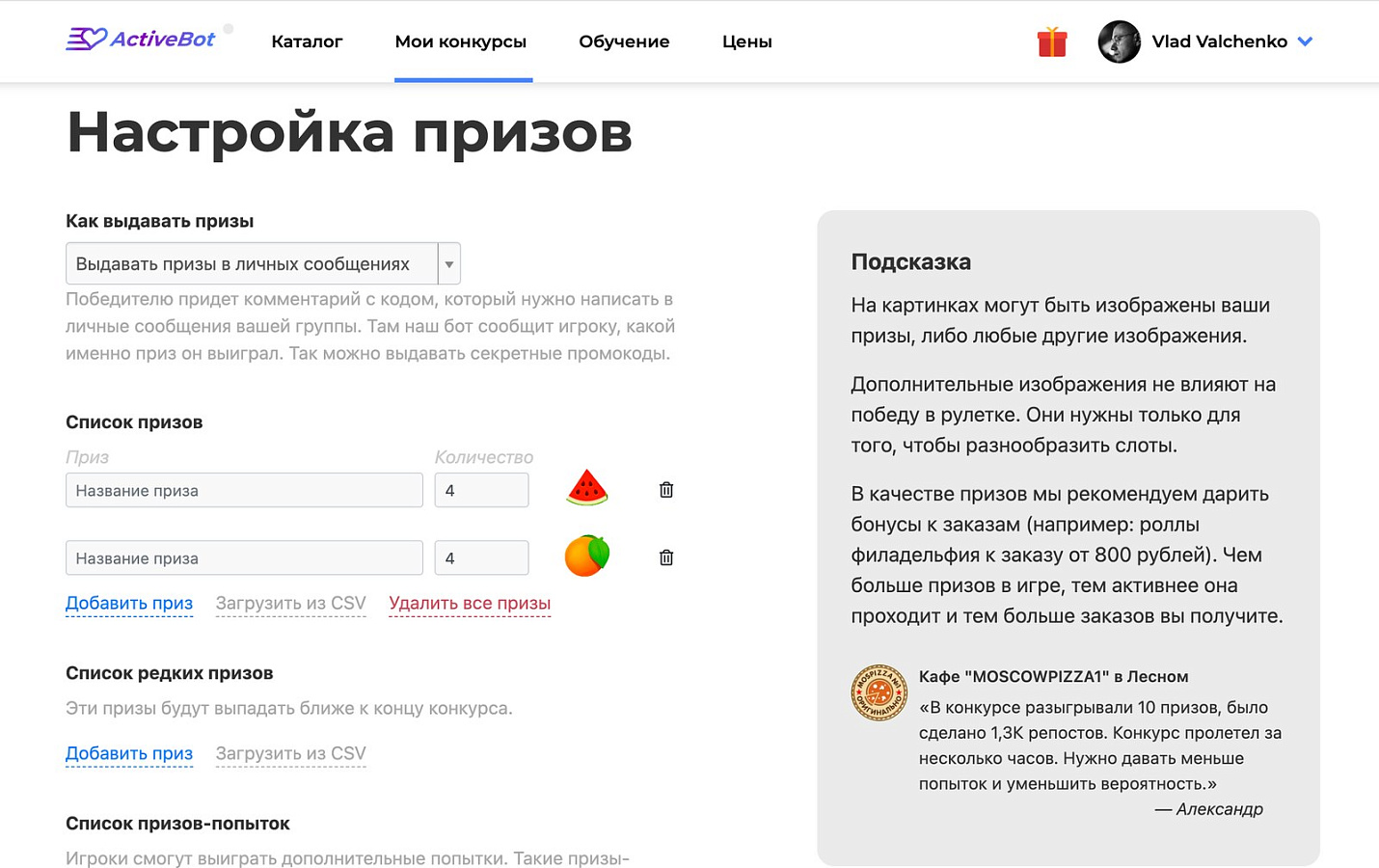Focus the watermelon row prize name field
Image resolution: width=1379 pixels, height=868 pixels.
coord(244,490)
